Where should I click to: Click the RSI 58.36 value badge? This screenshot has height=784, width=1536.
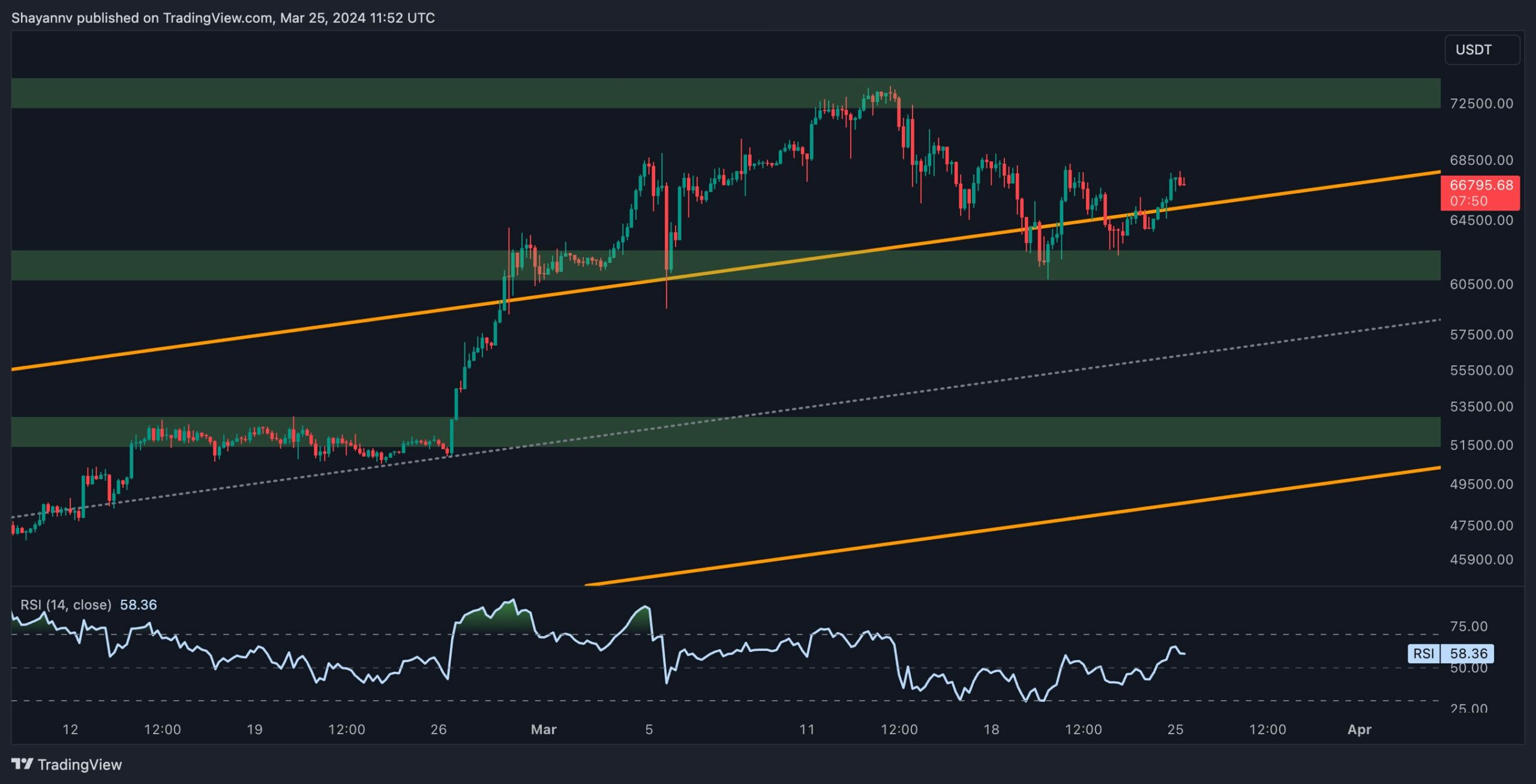coord(1450,653)
